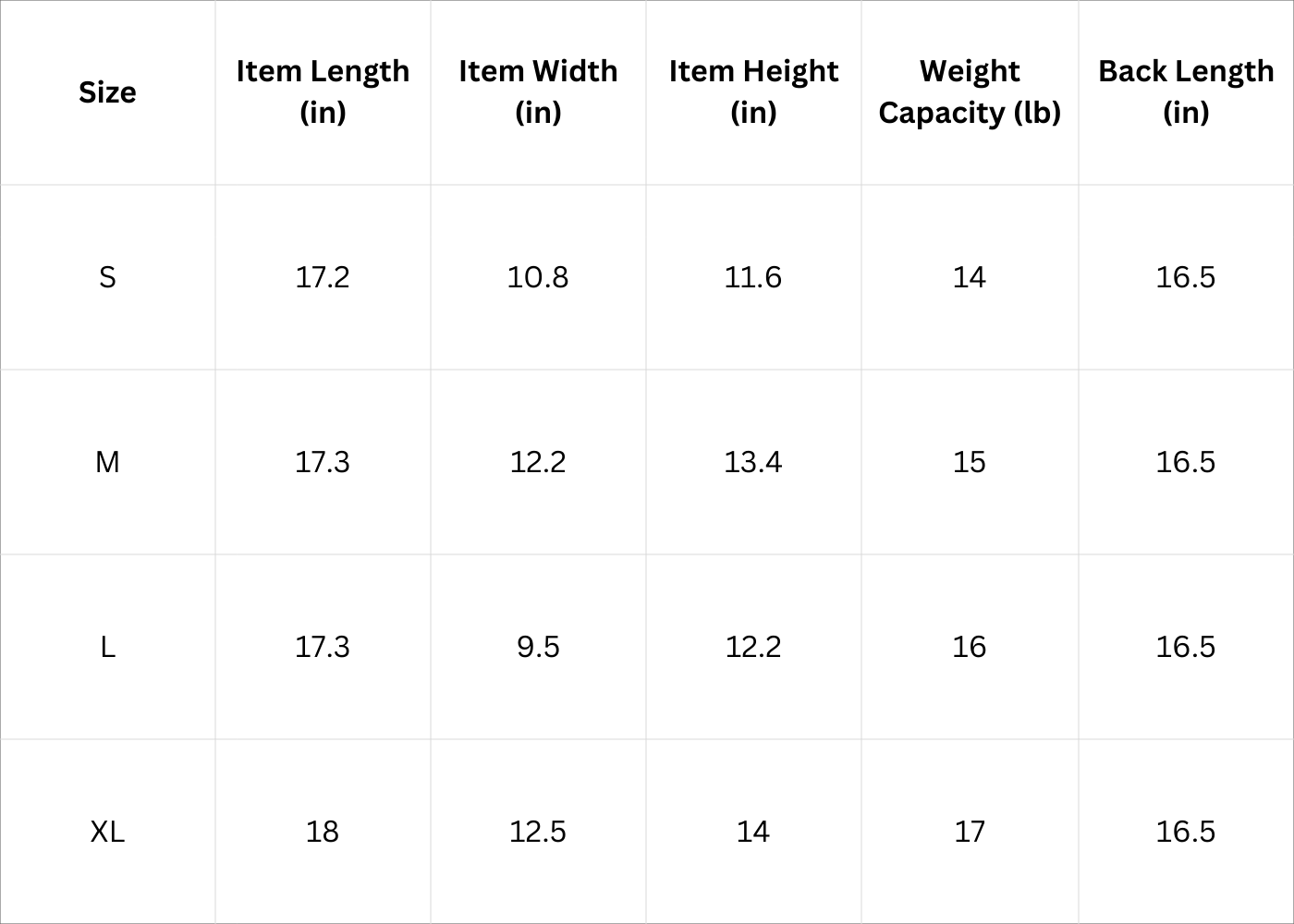
Task: Click the Item Length (in) header
Action: (323, 91)
